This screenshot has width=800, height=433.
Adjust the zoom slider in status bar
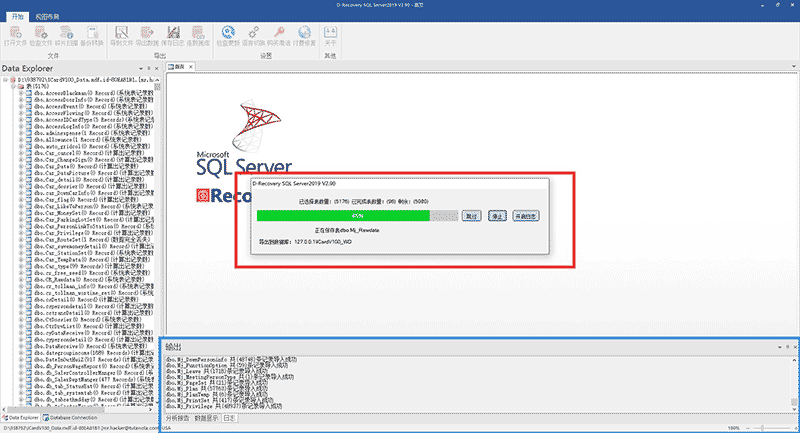pos(763,428)
